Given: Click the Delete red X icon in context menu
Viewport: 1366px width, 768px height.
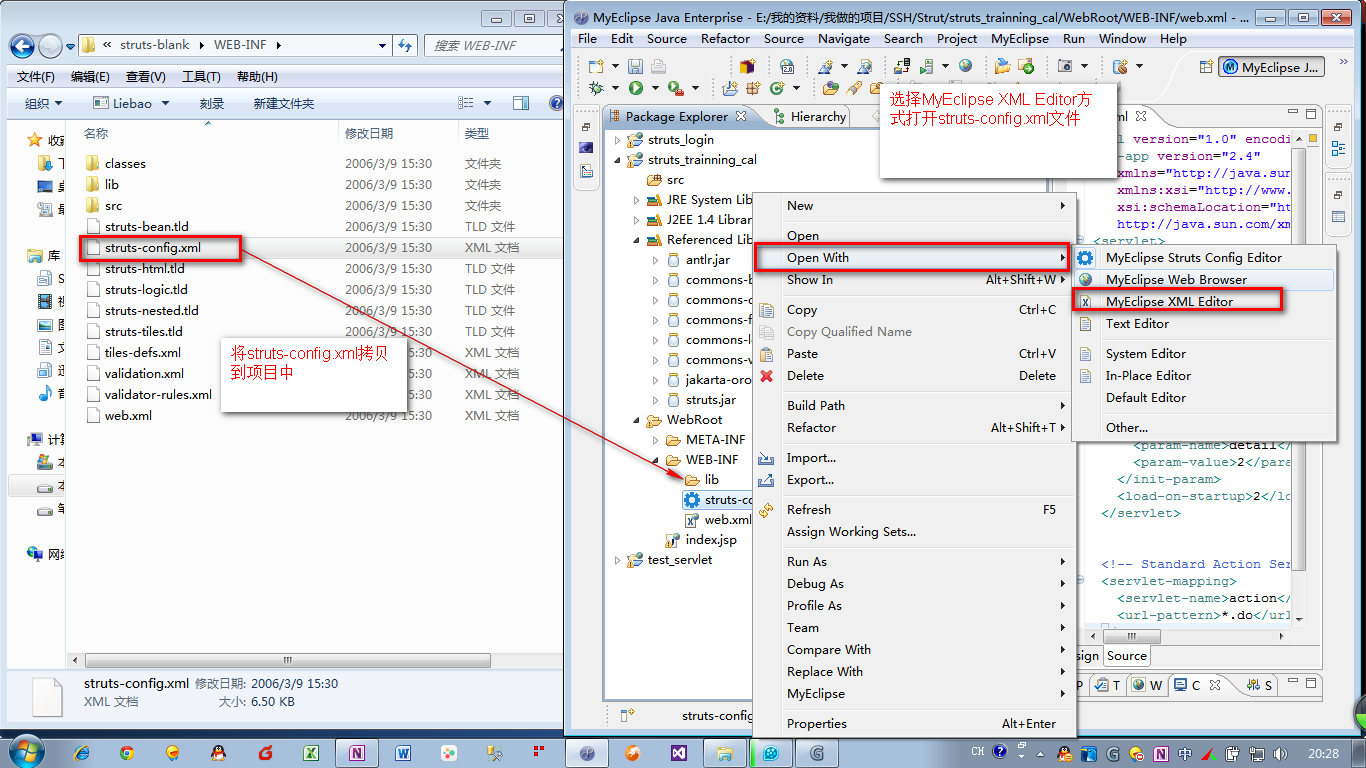Looking at the screenshot, I should click(766, 376).
